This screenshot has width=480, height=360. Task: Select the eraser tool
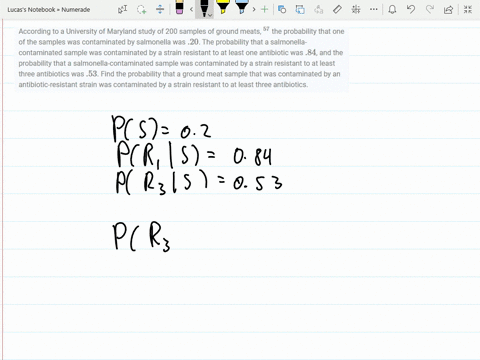[179, 7]
